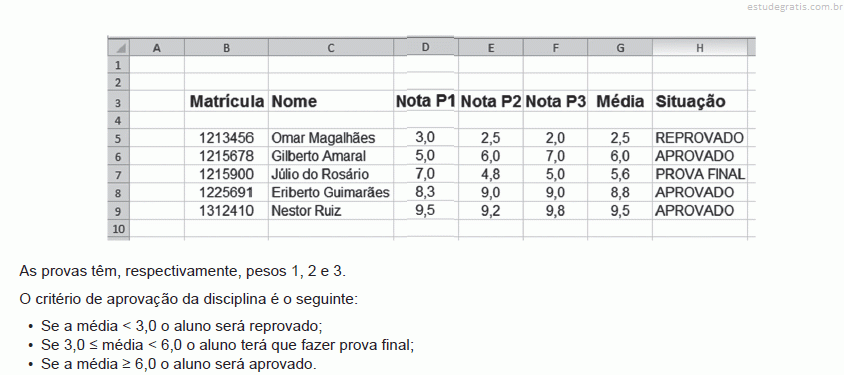This screenshot has width=844, height=375.
Task: Select Júlio do Rosário's média 5,6
Action: (620, 174)
